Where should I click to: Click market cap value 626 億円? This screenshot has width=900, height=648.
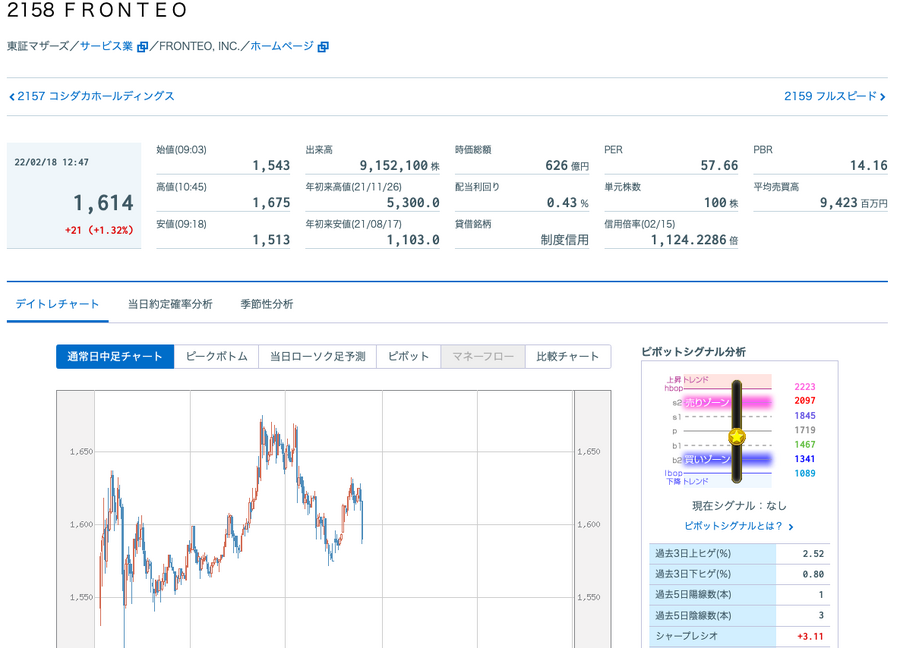[567, 166]
